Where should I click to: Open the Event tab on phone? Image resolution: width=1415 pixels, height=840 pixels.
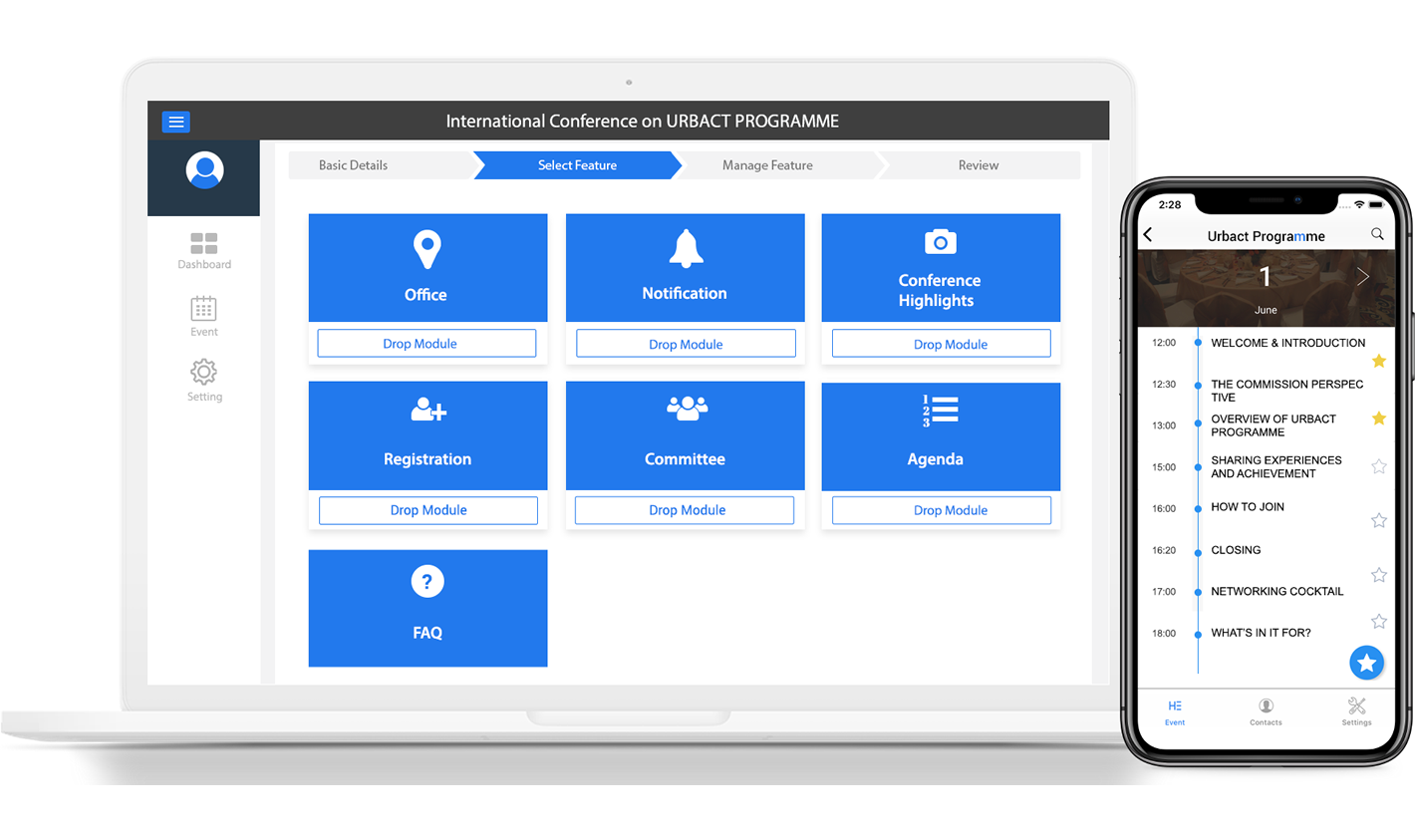coord(1175,712)
